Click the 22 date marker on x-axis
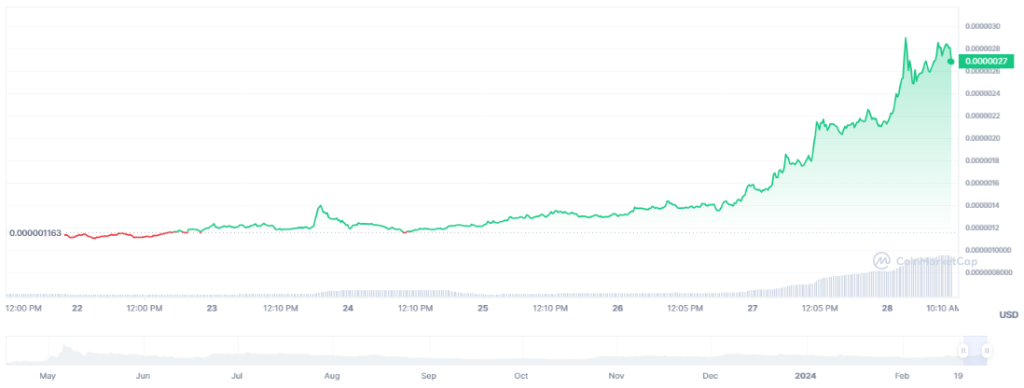The image size is (1024, 388). [77, 308]
